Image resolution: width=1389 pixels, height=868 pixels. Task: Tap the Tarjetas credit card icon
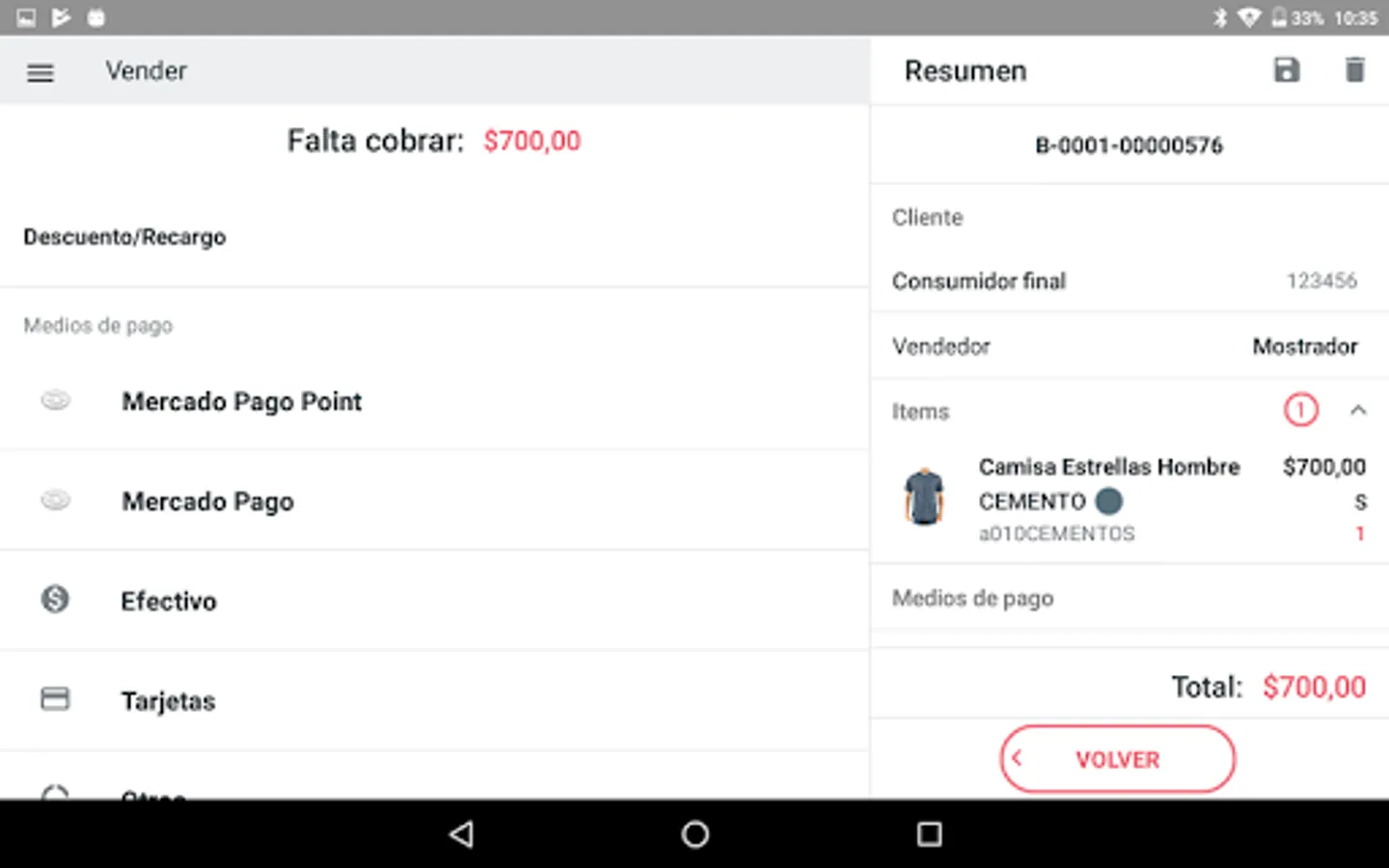[x=55, y=699]
